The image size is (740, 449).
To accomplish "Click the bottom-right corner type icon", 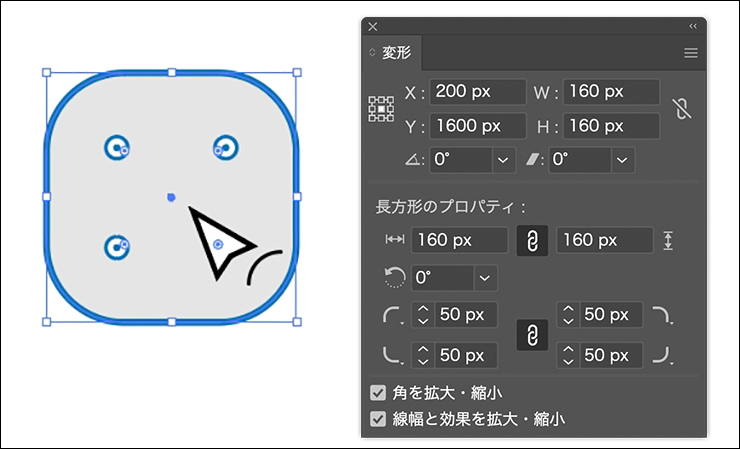I will pyautogui.click(x=662, y=355).
